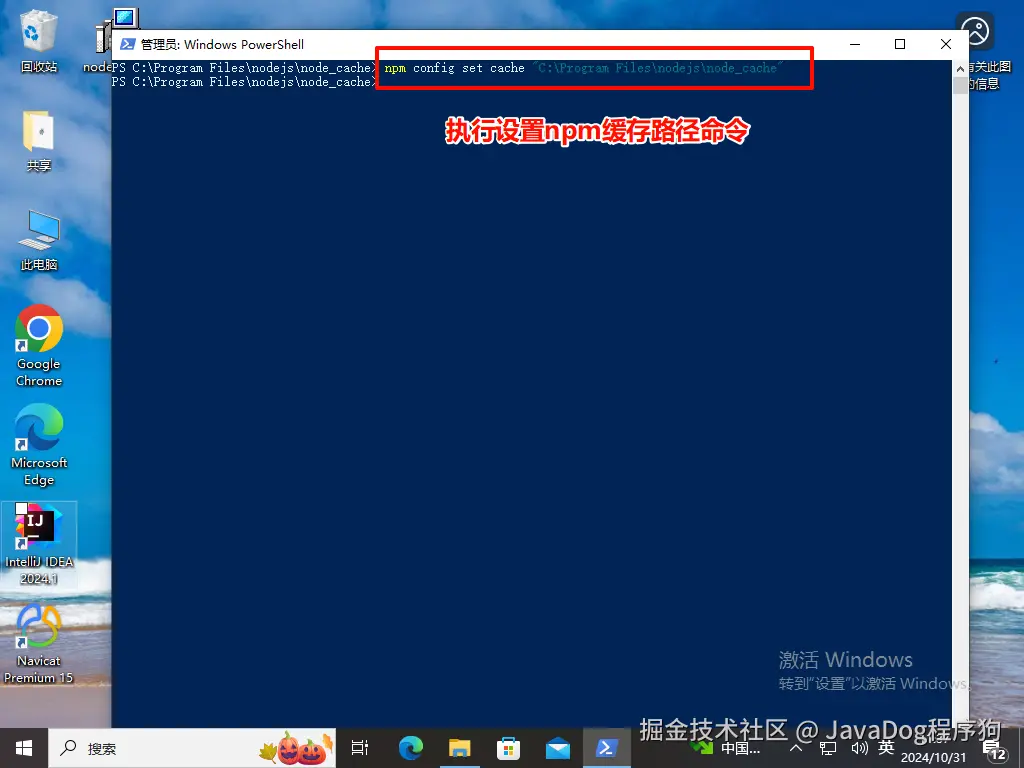Open the Windows Start menu
Image resolution: width=1024 pixels, height=768 pixels.
click(x=24, y=748)
